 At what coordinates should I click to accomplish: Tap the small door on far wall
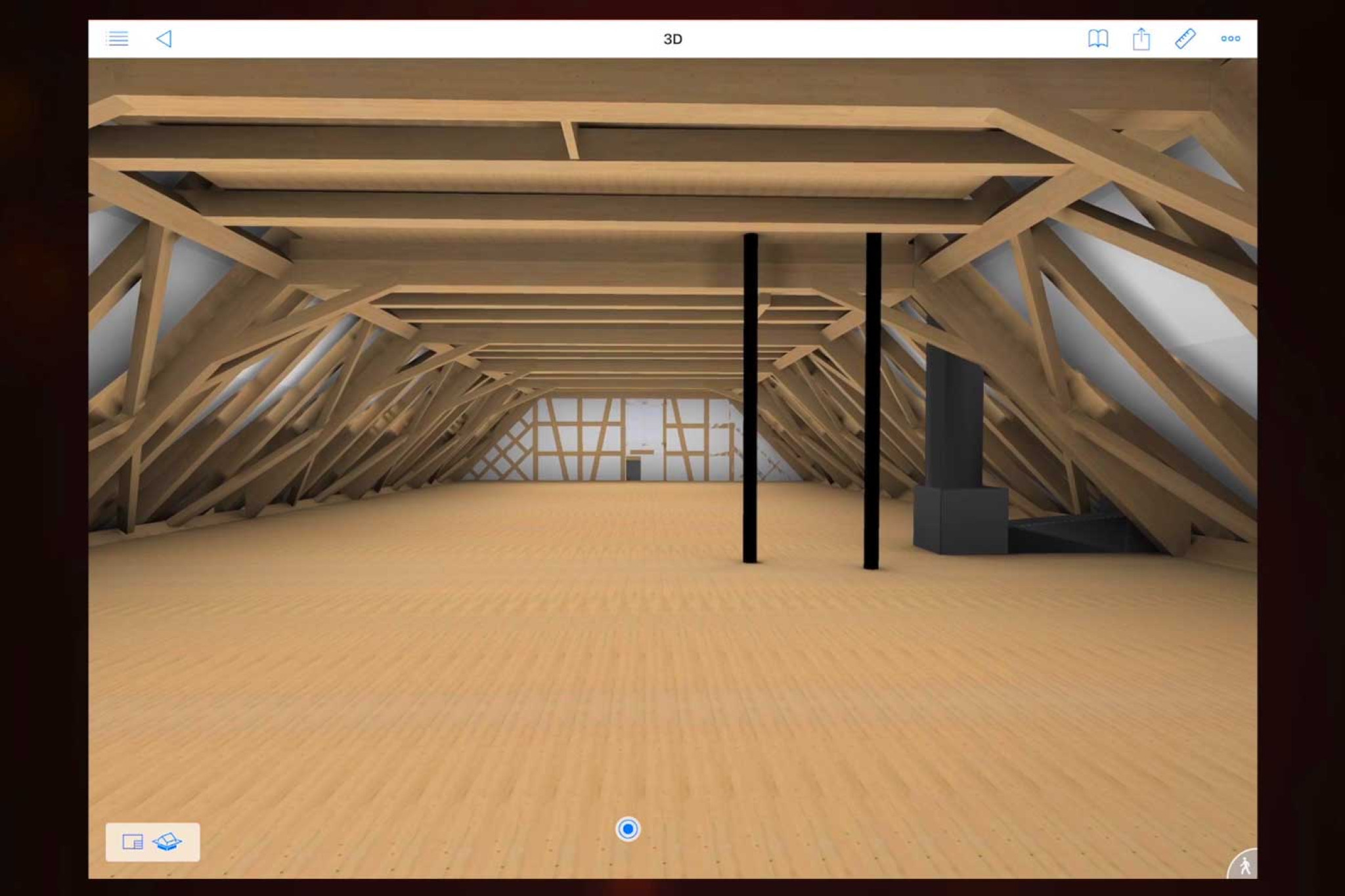(633, 469)
